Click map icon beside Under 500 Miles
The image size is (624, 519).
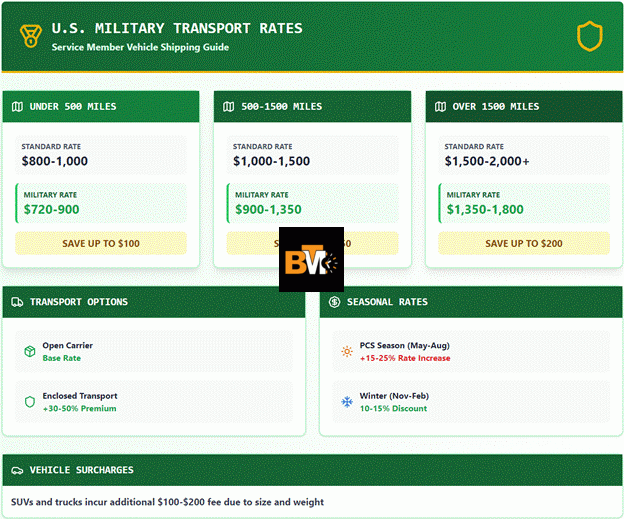(17, 107)
